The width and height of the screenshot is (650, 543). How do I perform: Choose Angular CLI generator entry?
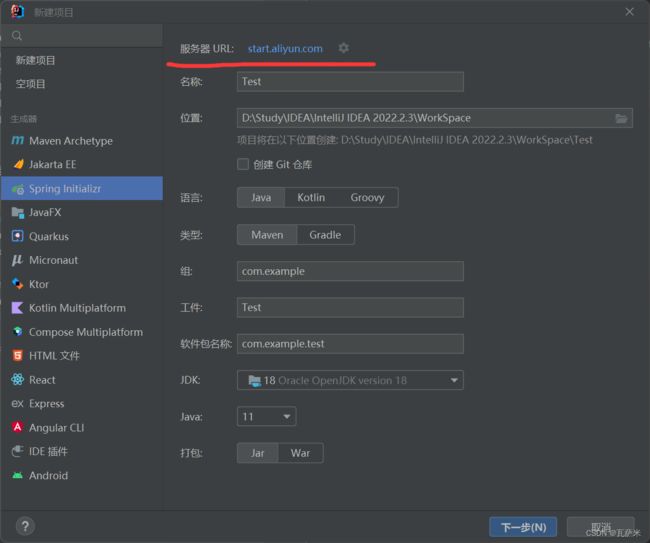point(82,427)
